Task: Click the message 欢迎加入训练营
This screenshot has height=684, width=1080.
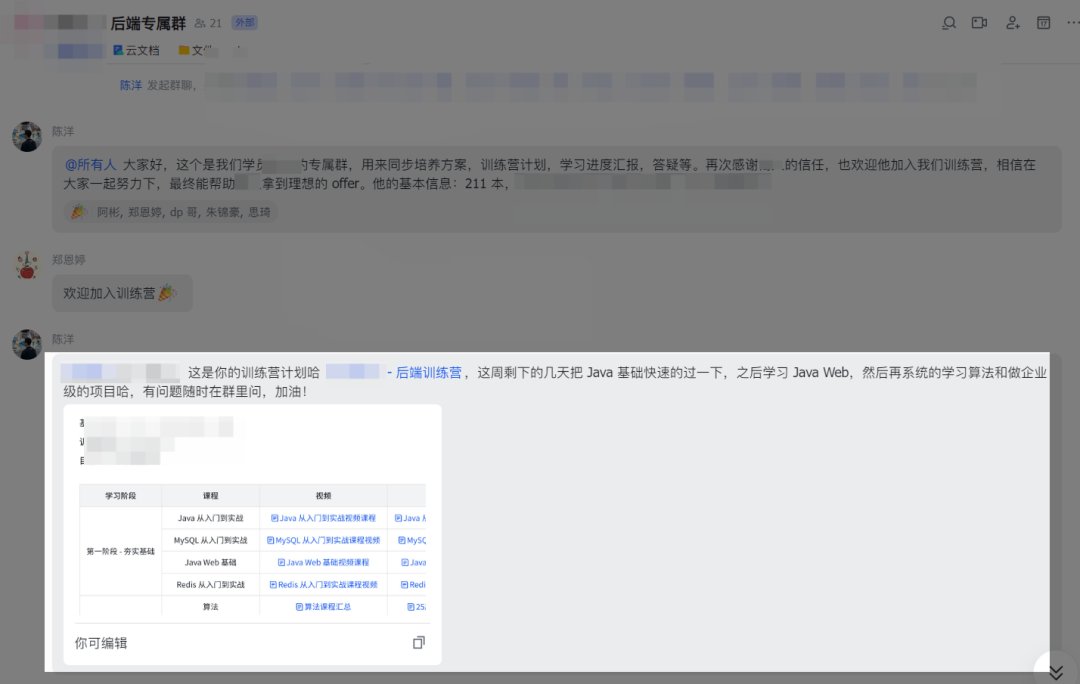Action: pyautogui.click(x=122, y=293)
